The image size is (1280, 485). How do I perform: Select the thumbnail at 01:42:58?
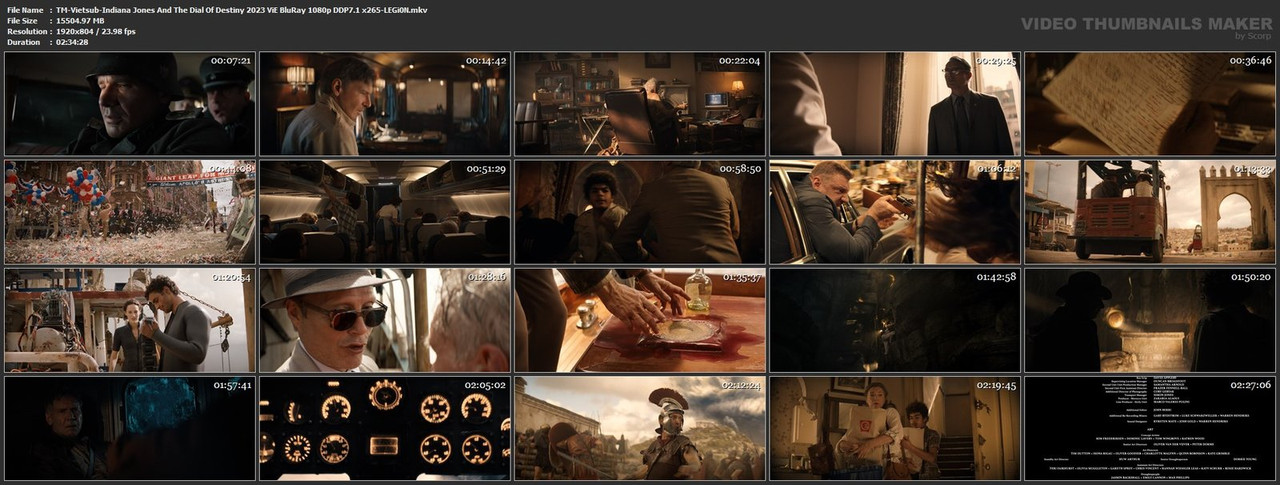895,320
